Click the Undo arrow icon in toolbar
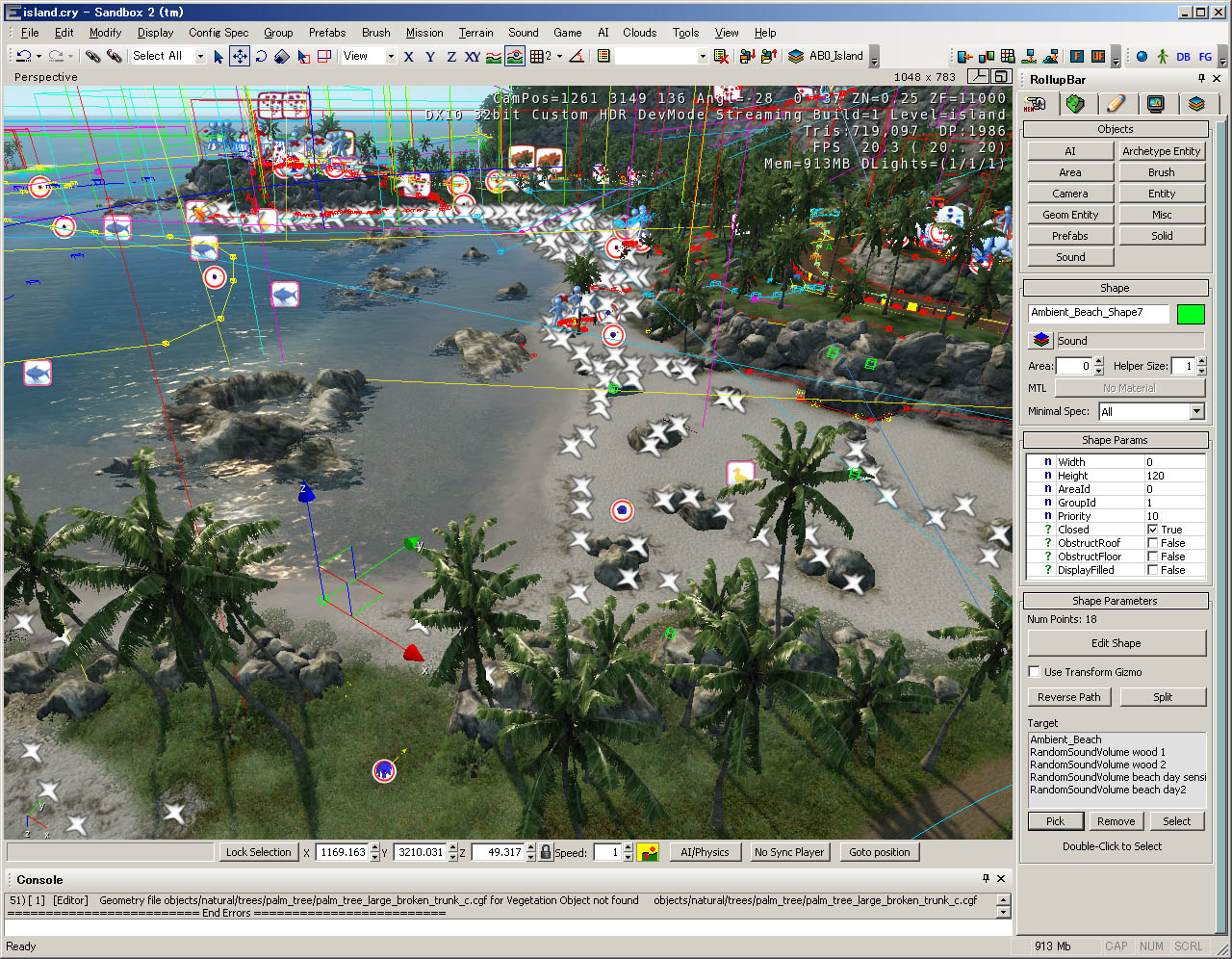The width and height of the screenshot is (1232, 959). [23, 57]
